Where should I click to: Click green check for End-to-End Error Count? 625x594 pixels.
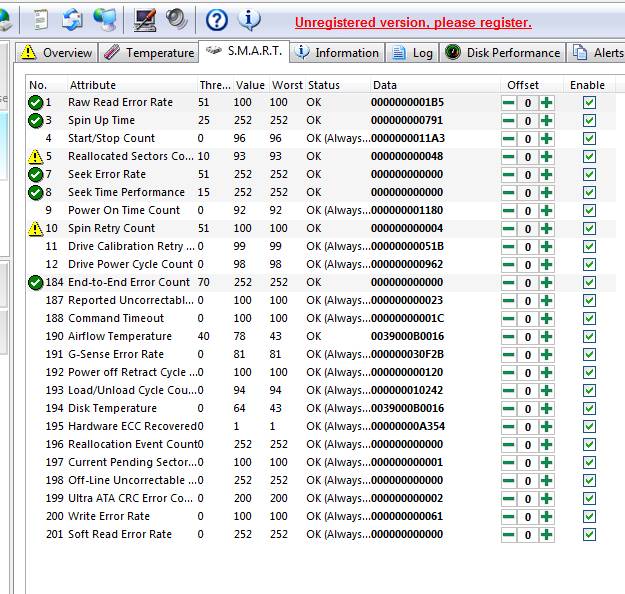(x=35, y=282)
